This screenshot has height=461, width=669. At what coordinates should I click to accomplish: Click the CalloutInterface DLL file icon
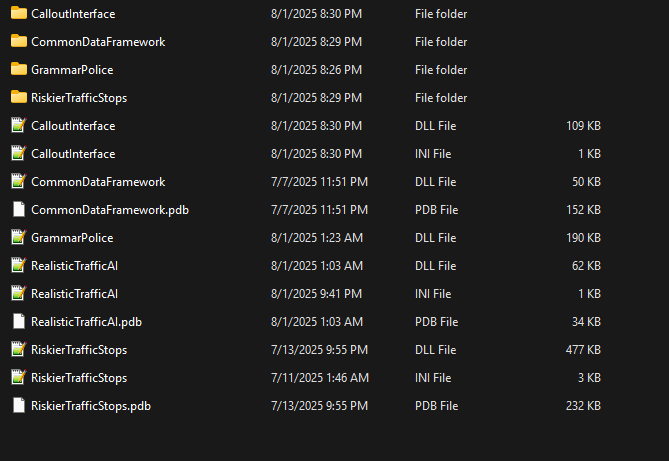click(x=18, y=126)
